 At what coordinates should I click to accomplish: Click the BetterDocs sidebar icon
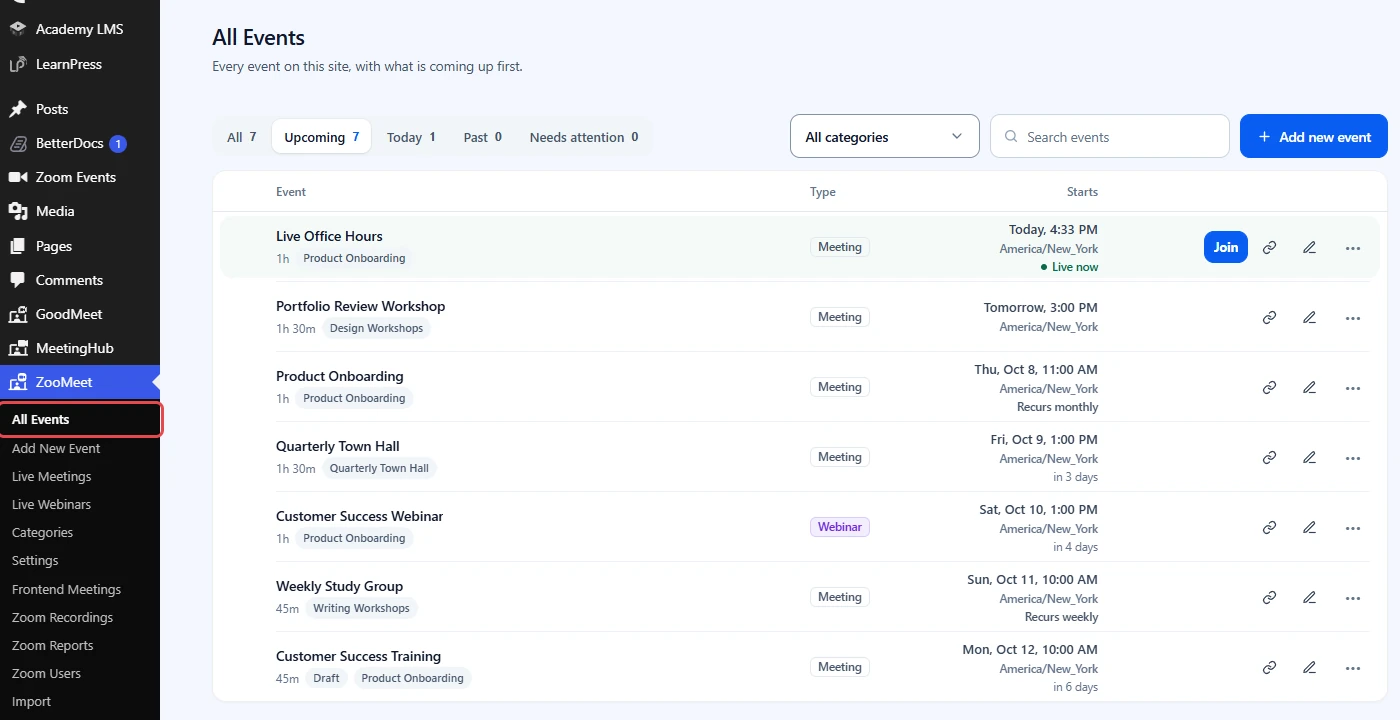[x=18, y=143]
